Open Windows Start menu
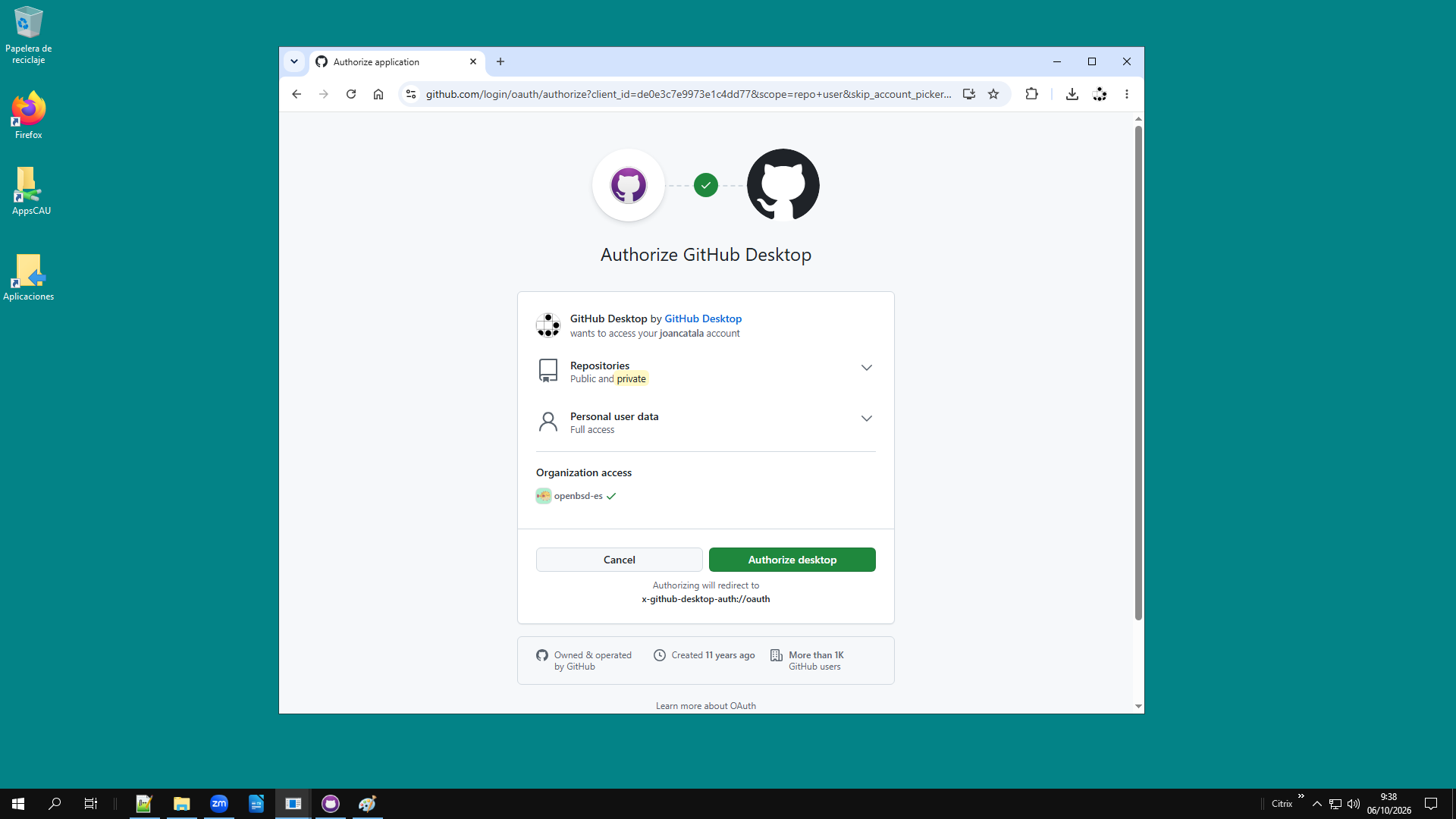The height and width of the screenshot is (819, 1456). pos(18,804)
